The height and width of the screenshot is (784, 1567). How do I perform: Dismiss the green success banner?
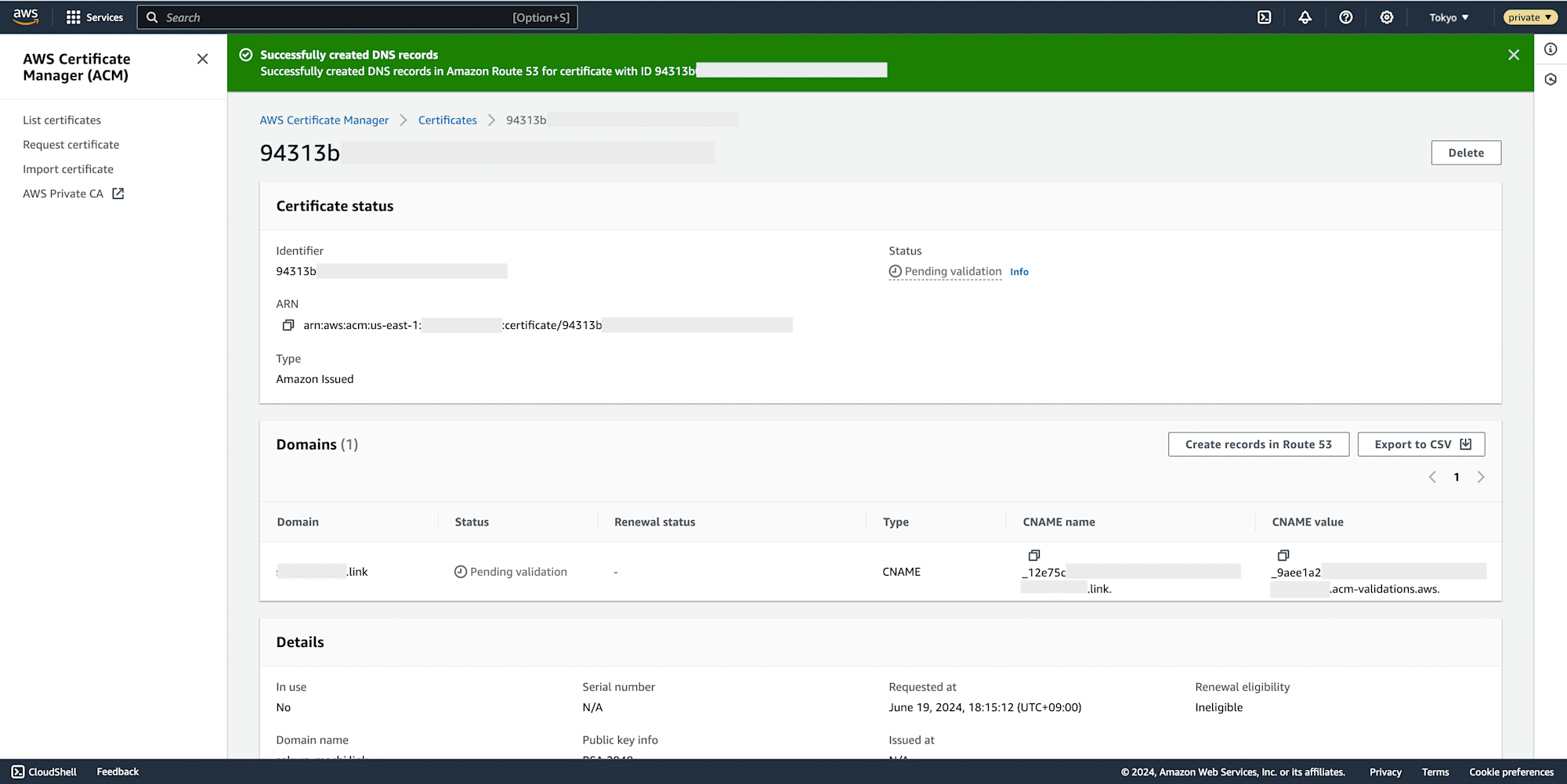click(1514, 55)
